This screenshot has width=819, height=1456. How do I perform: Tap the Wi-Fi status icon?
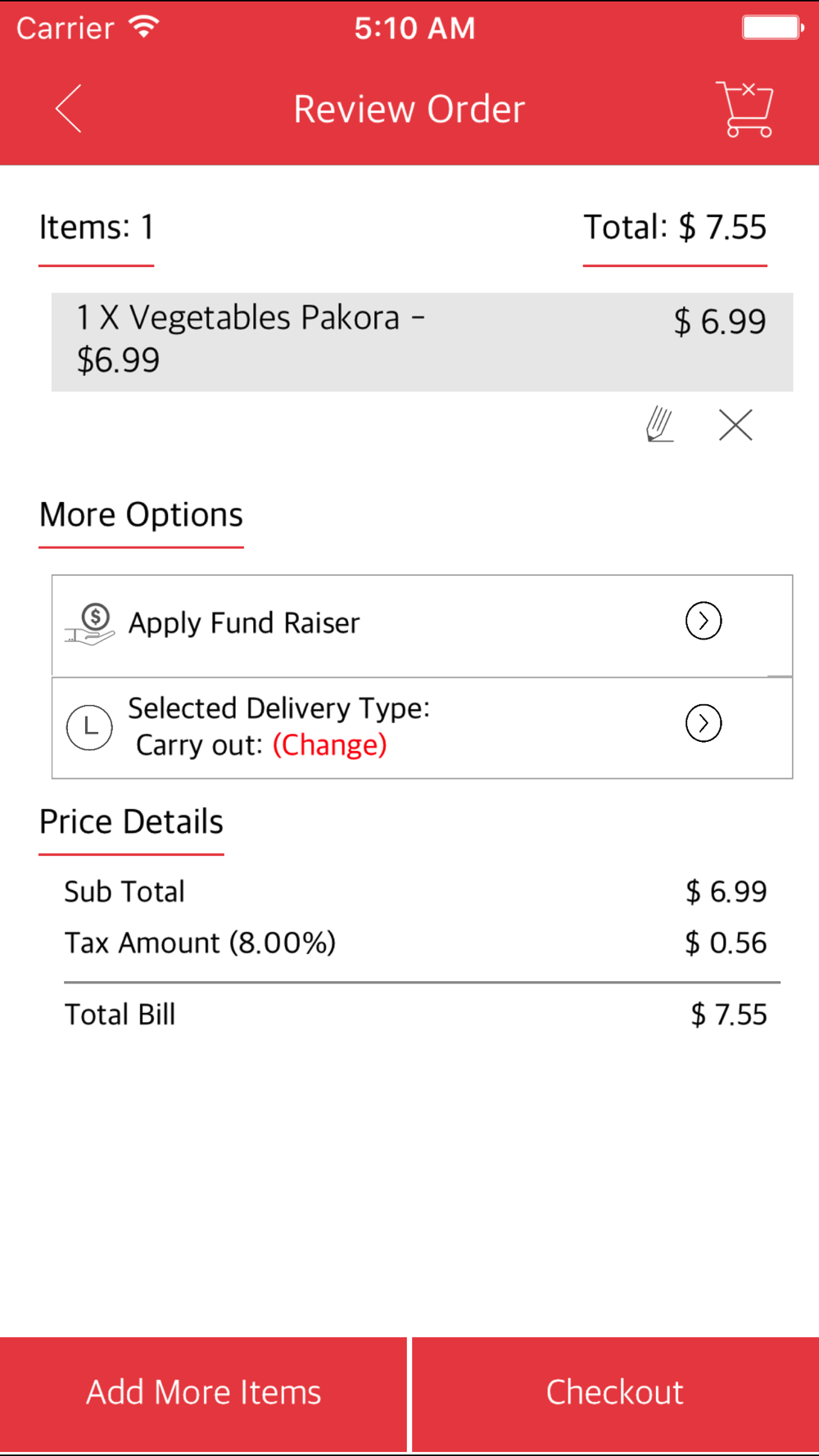coord(144,28)
